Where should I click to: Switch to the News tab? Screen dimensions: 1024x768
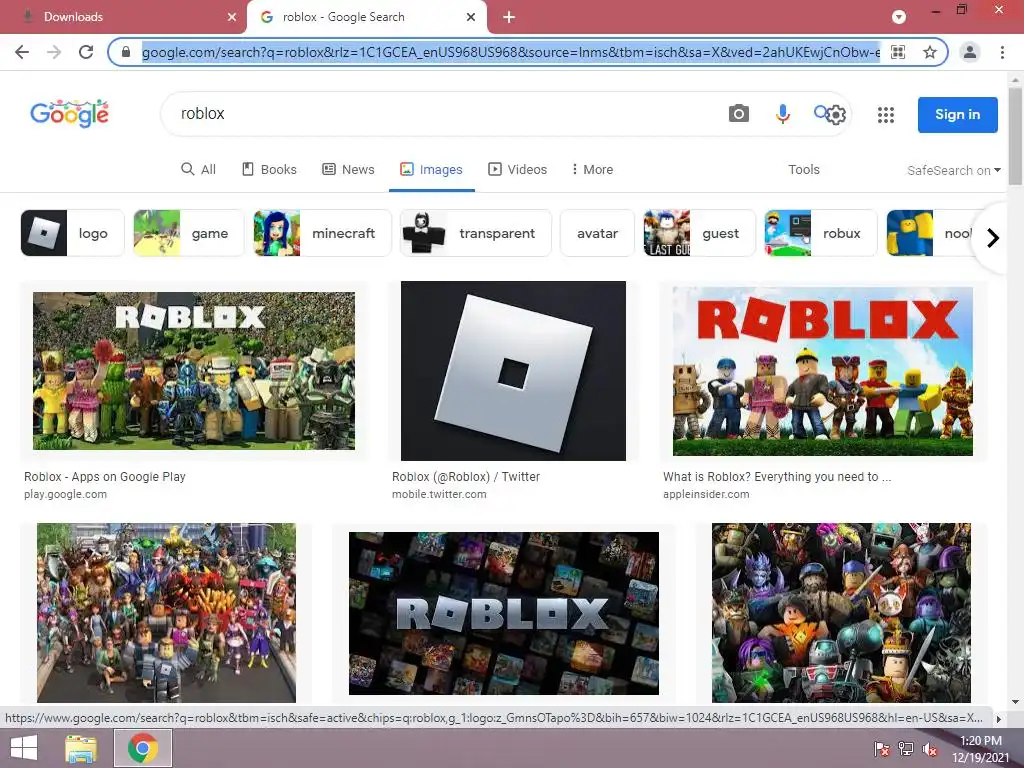click(348, 169)
